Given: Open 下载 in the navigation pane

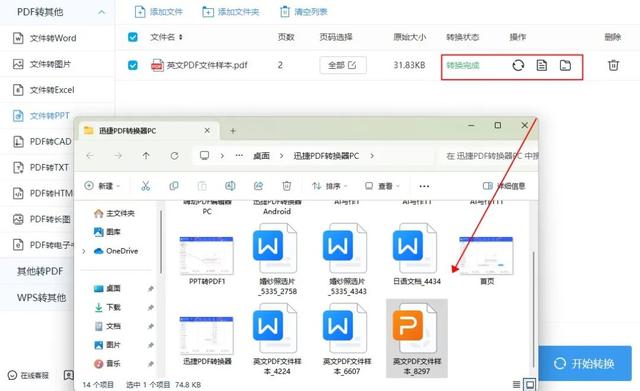Looking at the screenshot, I should (107, 307).
